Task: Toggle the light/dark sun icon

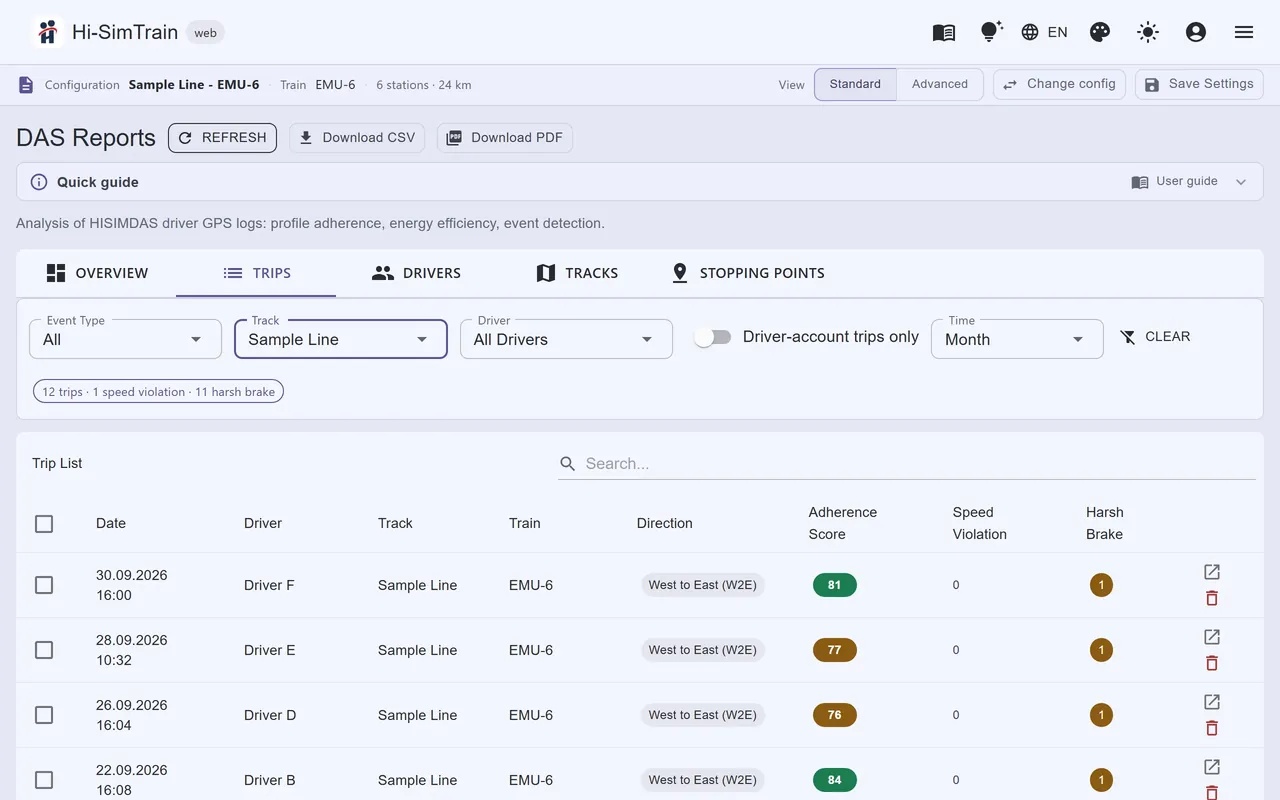Action: click(1148, 32)
